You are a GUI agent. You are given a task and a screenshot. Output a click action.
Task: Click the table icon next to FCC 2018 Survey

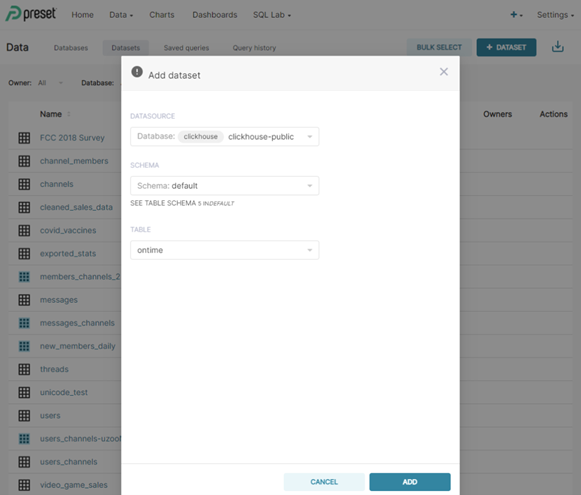pyautogui.click(x=24, y=138)
